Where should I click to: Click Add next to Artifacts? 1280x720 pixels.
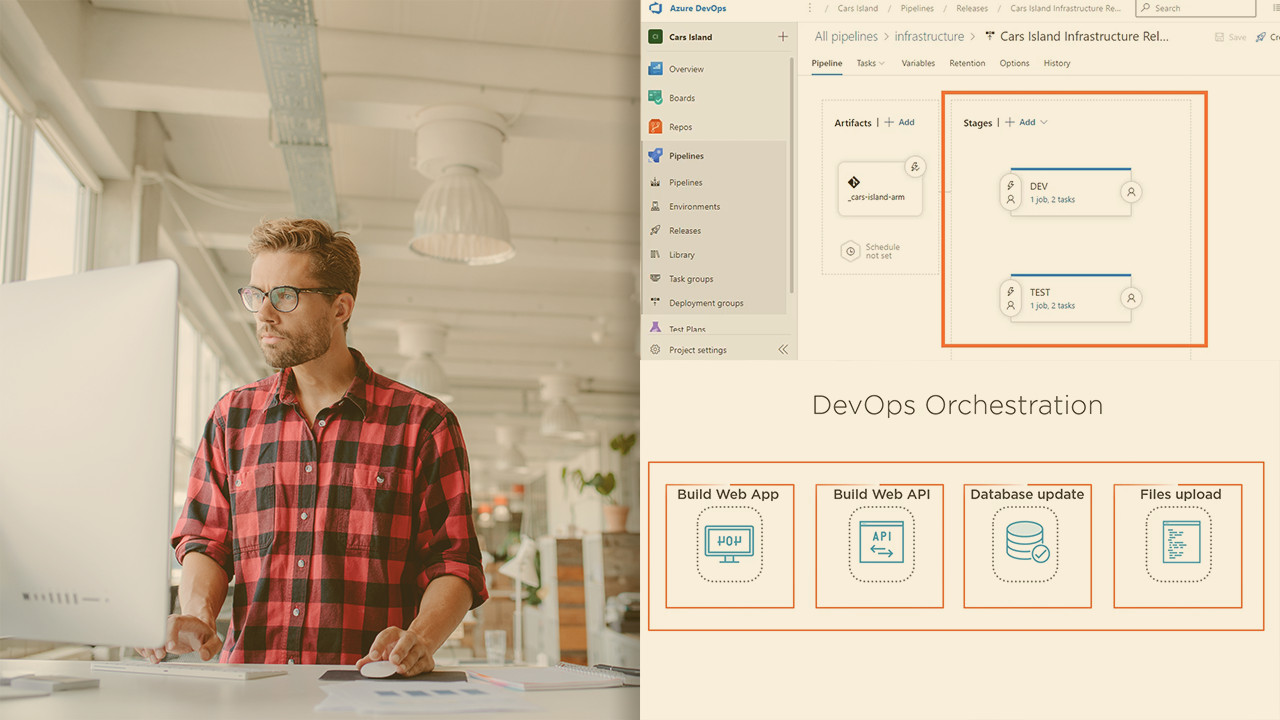tap(900, 123)
